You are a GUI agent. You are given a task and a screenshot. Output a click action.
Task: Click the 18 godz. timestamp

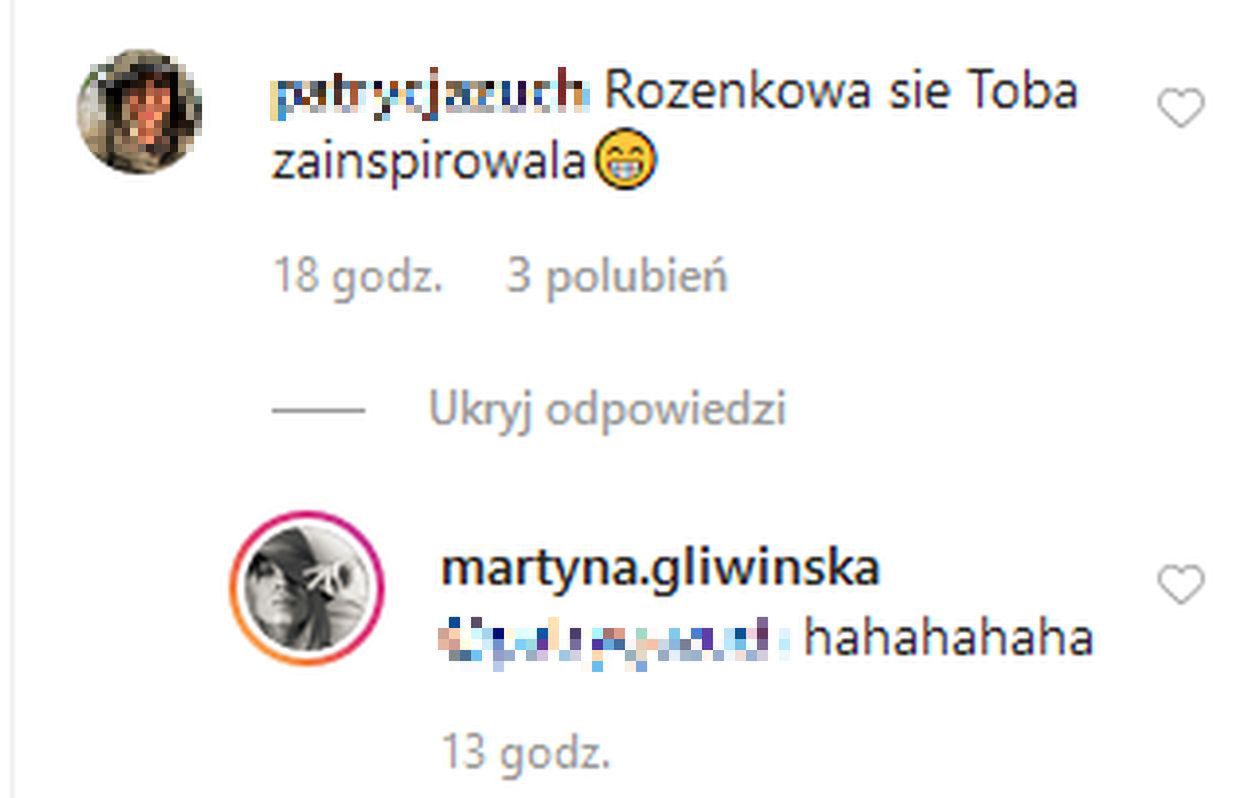click(x=358, y=276)
